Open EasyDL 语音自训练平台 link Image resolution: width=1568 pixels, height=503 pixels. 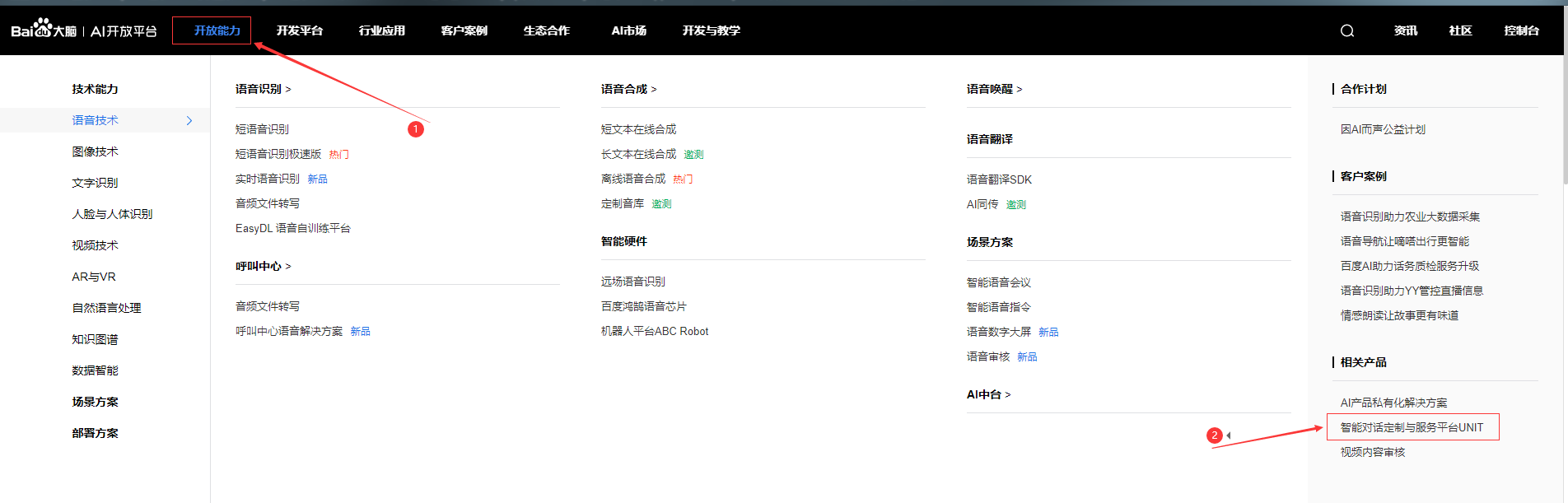click(293, 228)
